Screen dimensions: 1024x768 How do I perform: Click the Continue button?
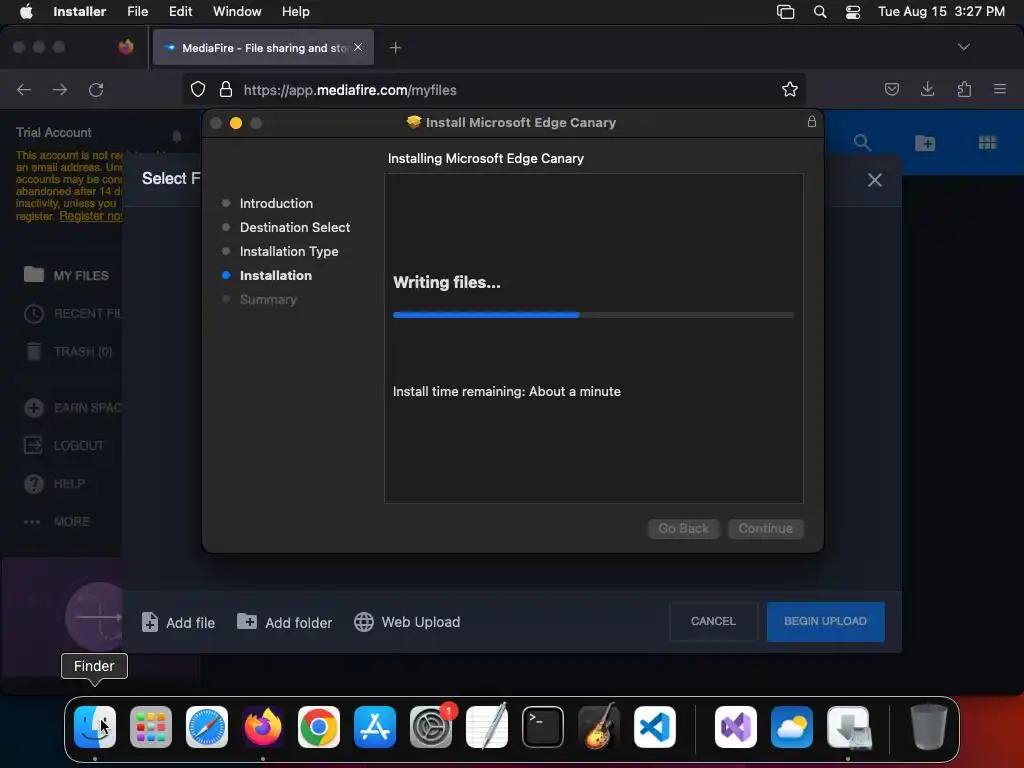click(x=765, y=528)
